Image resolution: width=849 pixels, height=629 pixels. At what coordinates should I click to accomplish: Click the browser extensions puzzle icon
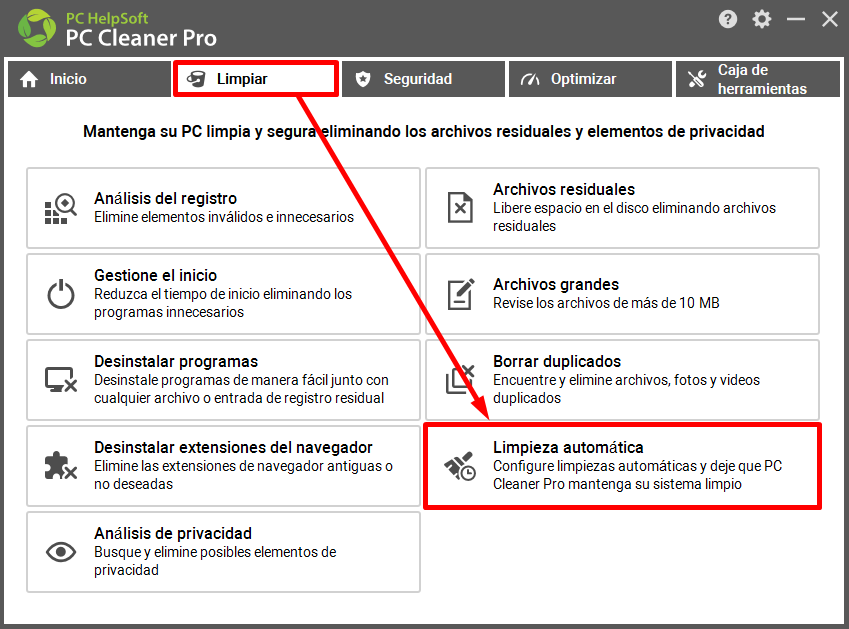click(60, 466)
